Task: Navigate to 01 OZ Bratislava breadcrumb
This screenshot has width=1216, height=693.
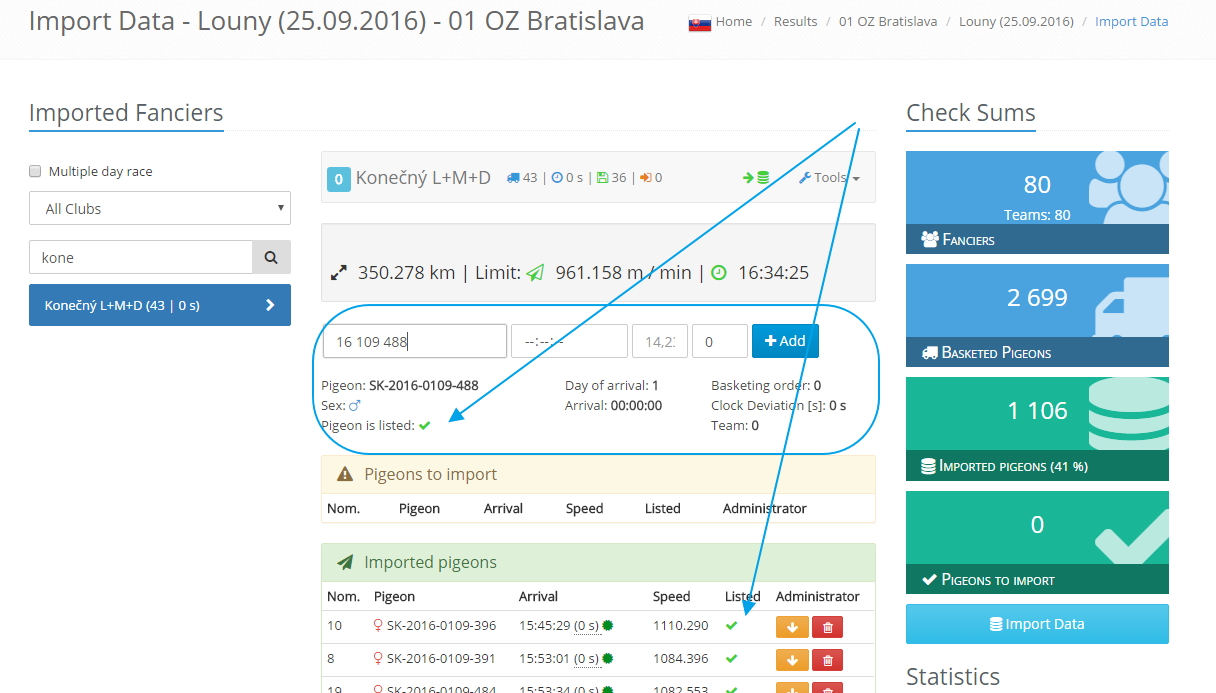Action: 888,21
